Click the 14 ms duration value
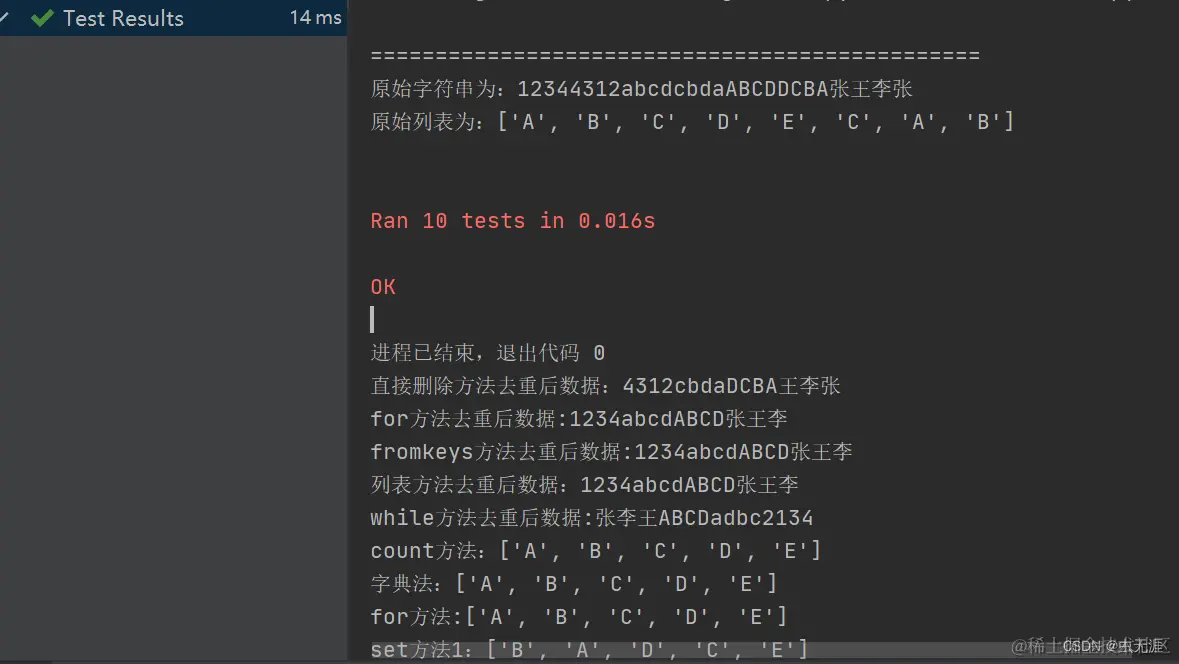1179x664 pixels. tap(315, 17)
